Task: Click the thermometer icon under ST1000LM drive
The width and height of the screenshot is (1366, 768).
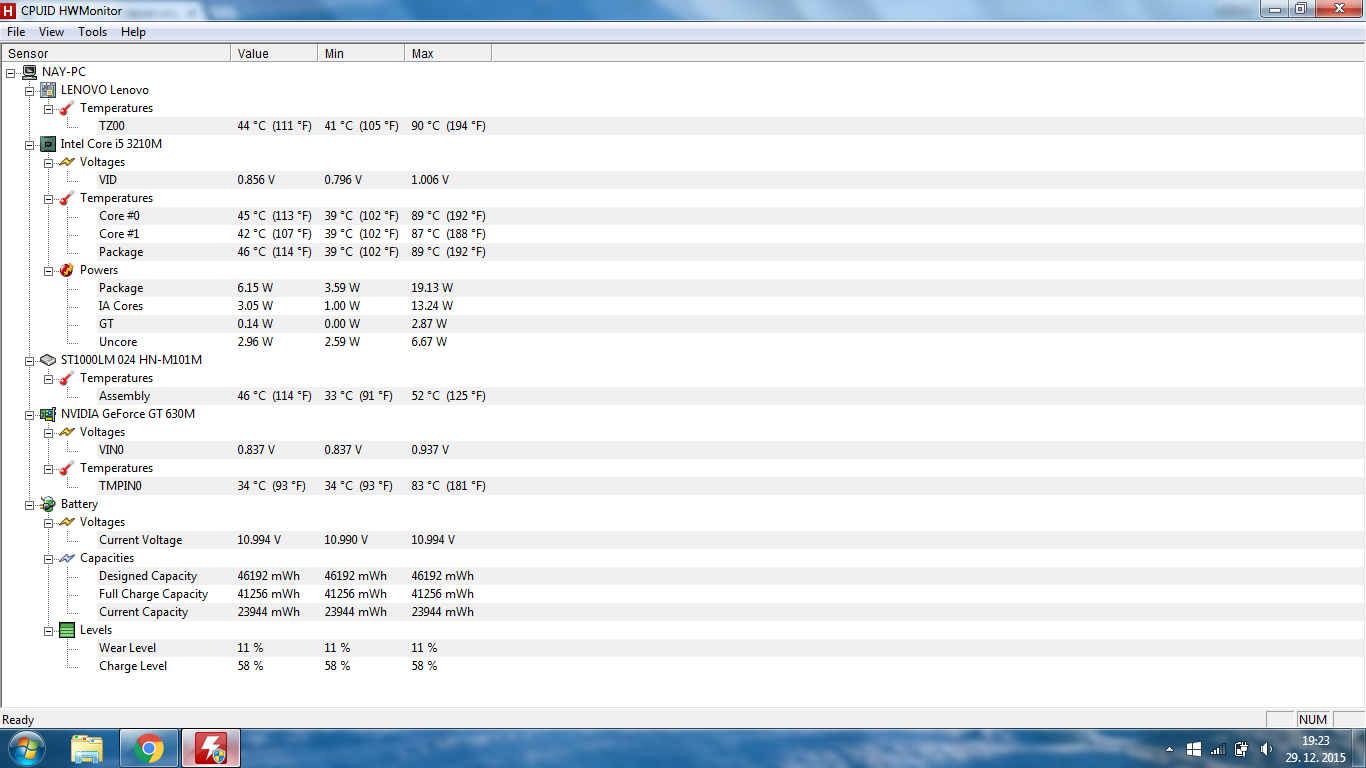Action: click(67, 378)
